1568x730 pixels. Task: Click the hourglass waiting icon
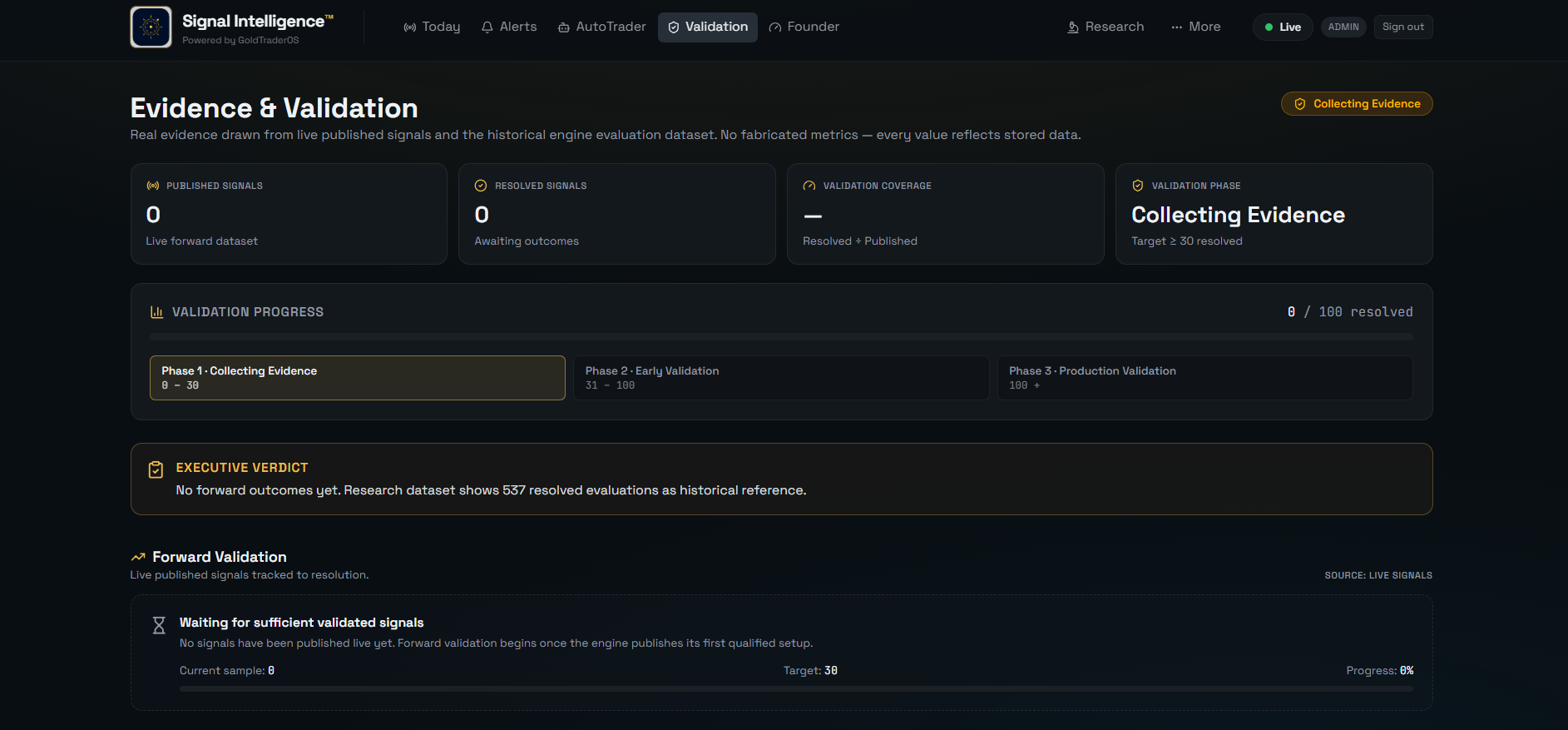pos(159,625)
